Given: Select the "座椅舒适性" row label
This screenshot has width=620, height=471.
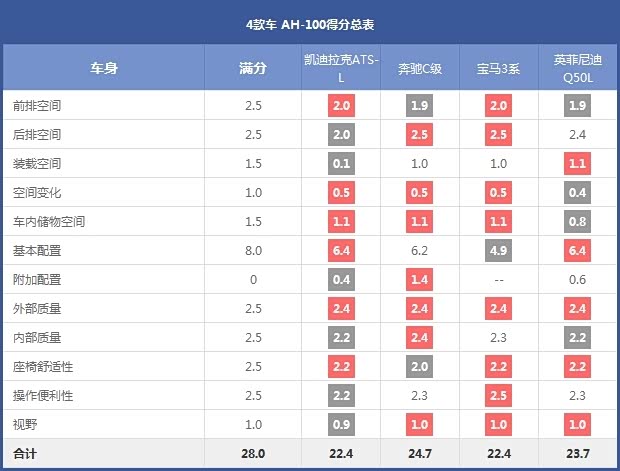Looking at the screenshot, I should pos(42,367).
